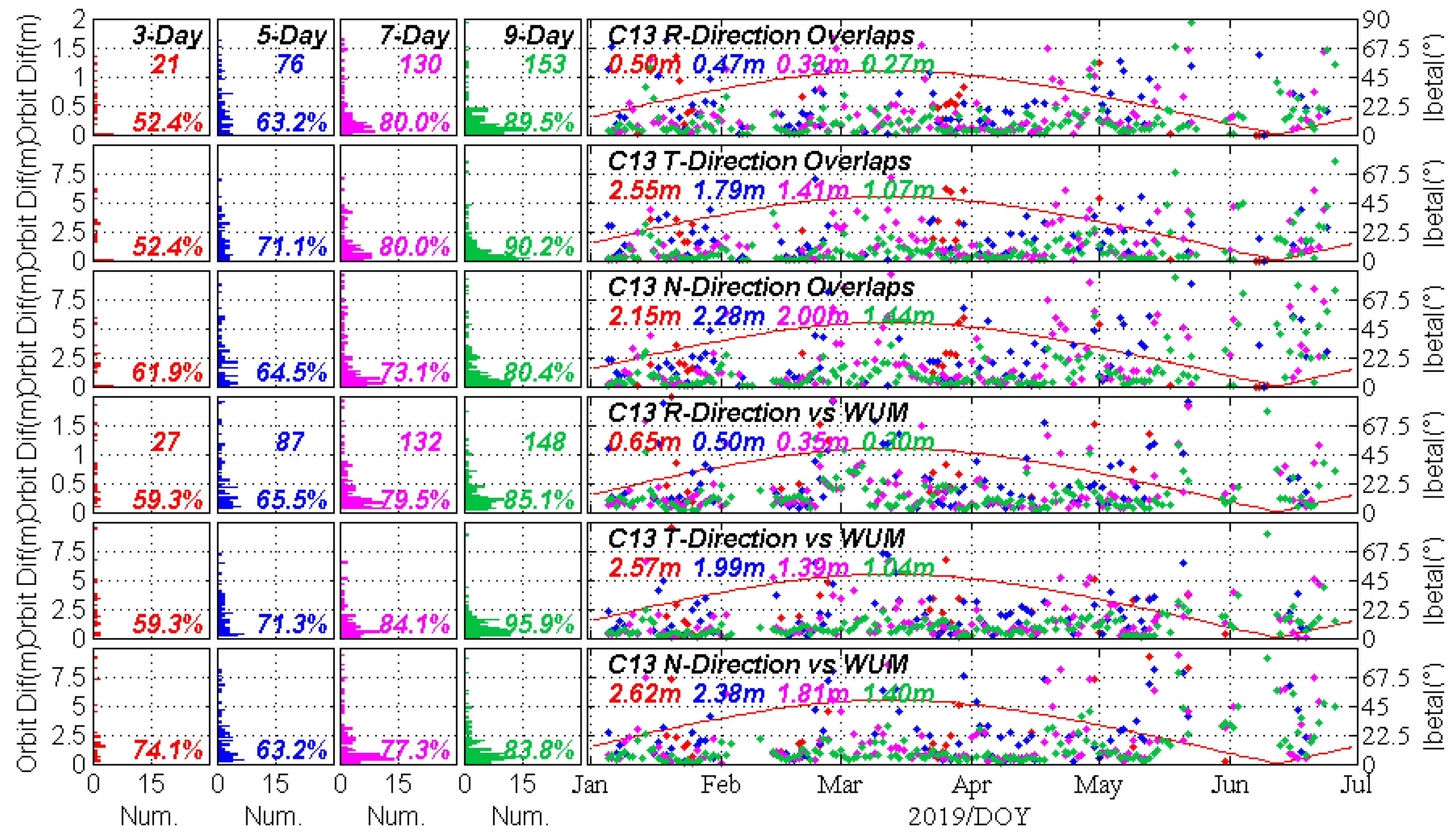This screenshot has height=835, width=1456.
Task: Click the green '1.04m' value
Action: pyautogui.click(x=898, y=567)
